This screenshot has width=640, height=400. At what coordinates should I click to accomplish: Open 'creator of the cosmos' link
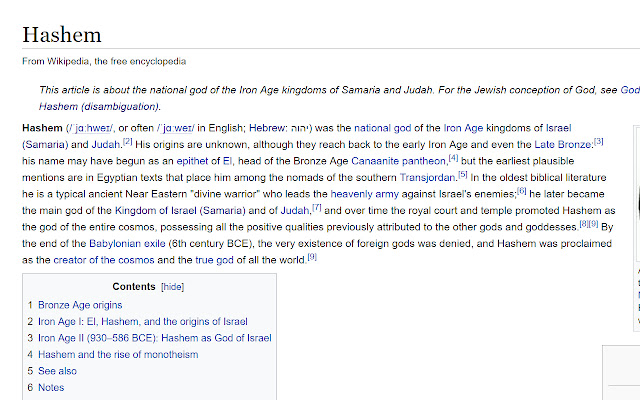coord(104,260)
